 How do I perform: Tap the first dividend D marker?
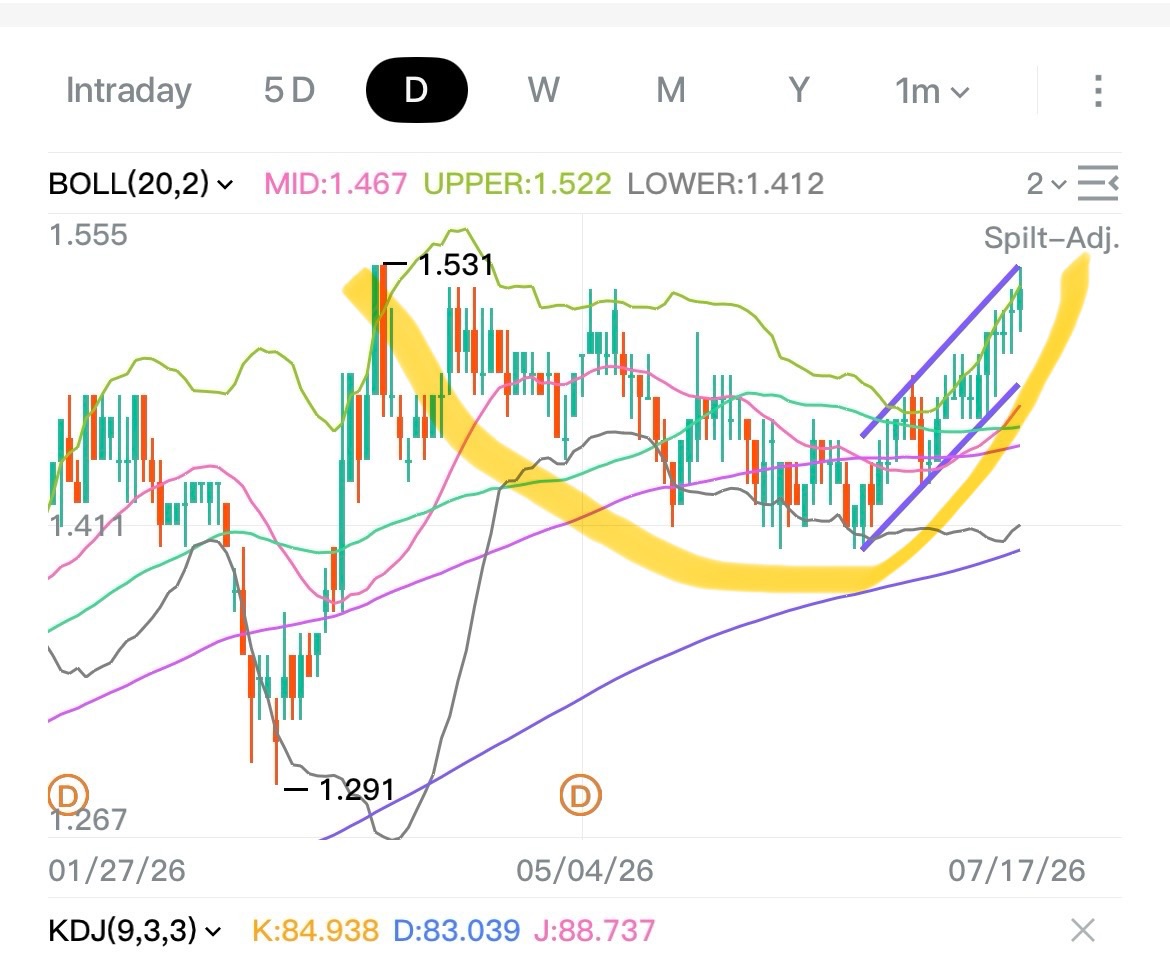point(68,795)
